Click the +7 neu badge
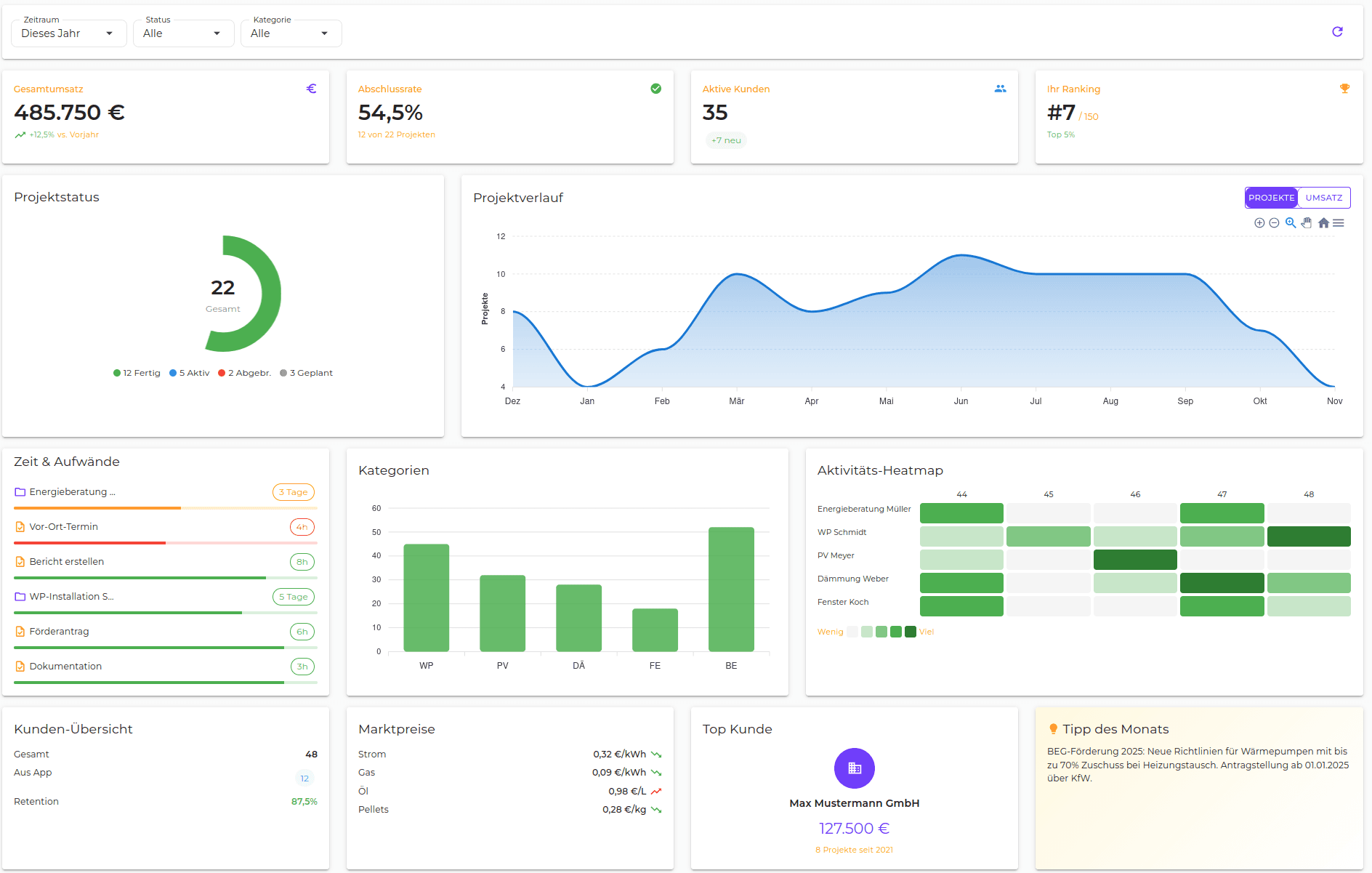Screen dimensions: 1372x873 tap(725, 140)
